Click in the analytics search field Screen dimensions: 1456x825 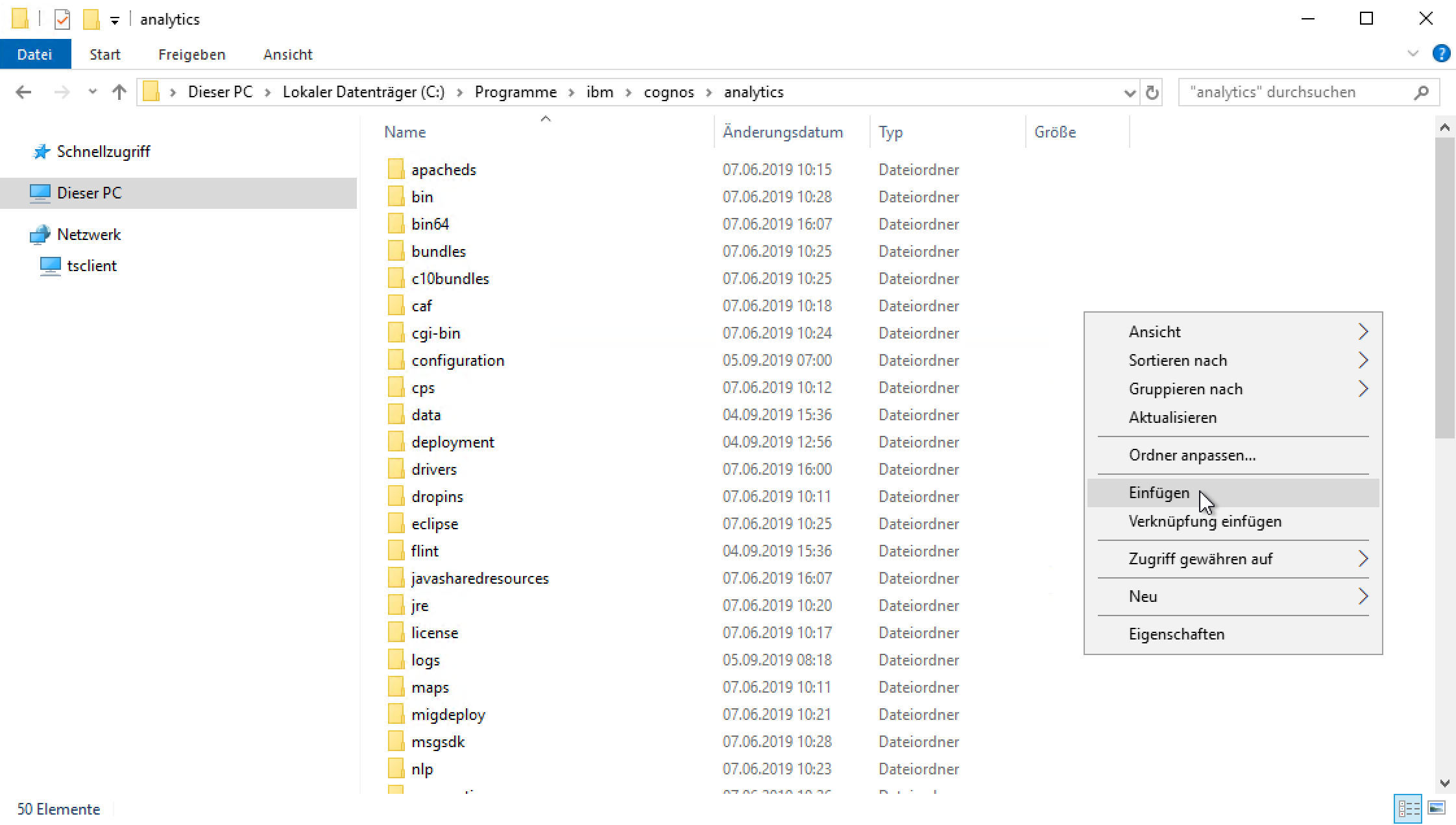[x=1291, y=92]
